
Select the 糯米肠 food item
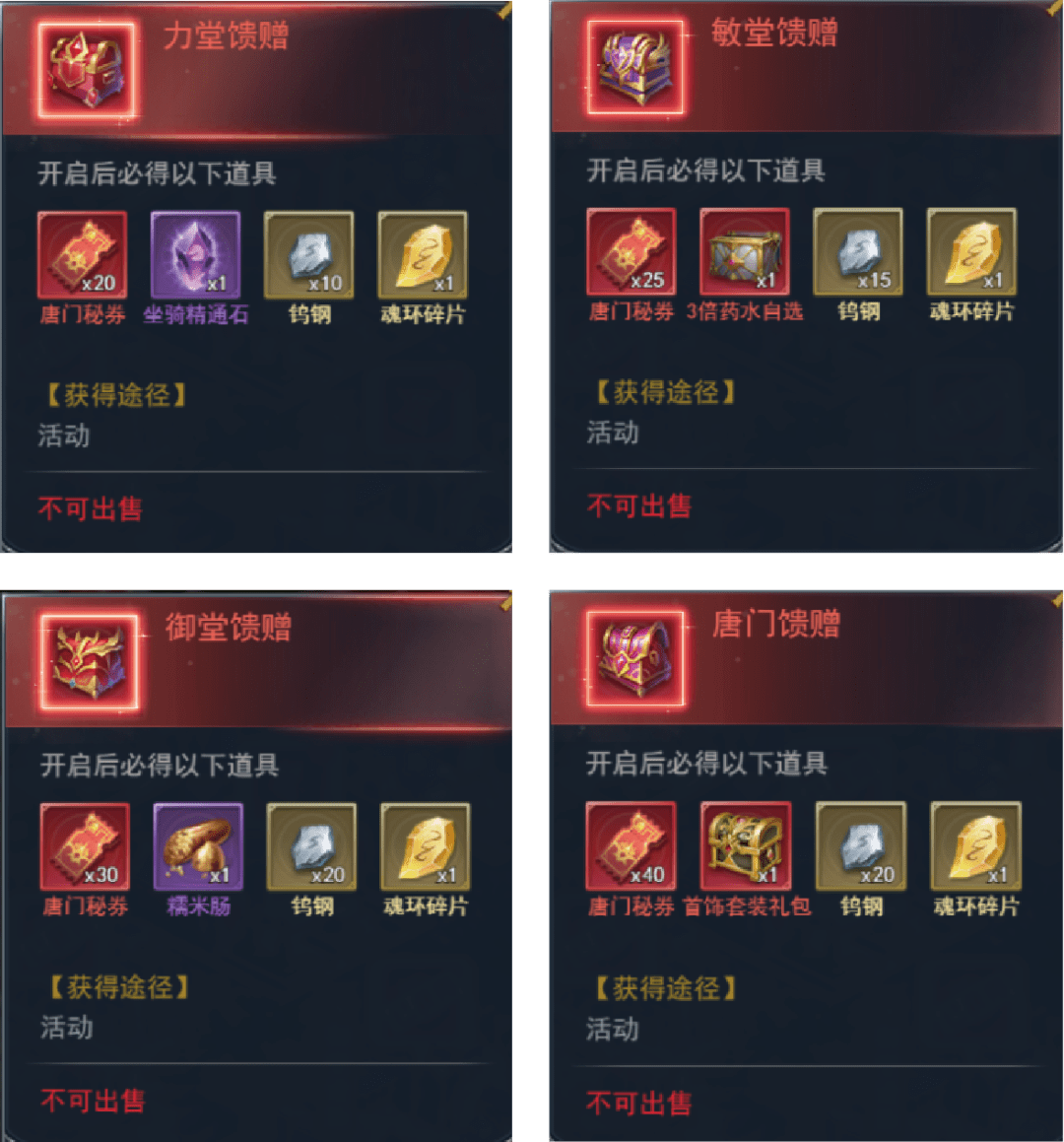tap(198, 846)
